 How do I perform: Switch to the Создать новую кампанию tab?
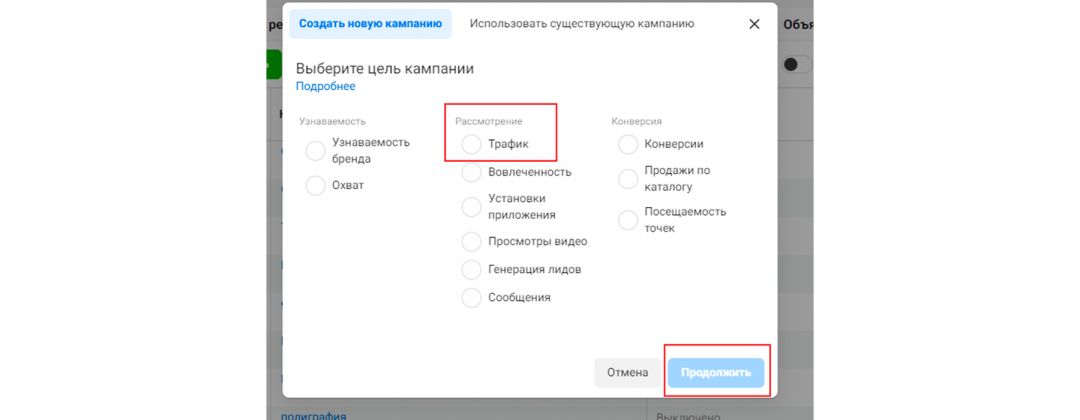coord(370,24)
